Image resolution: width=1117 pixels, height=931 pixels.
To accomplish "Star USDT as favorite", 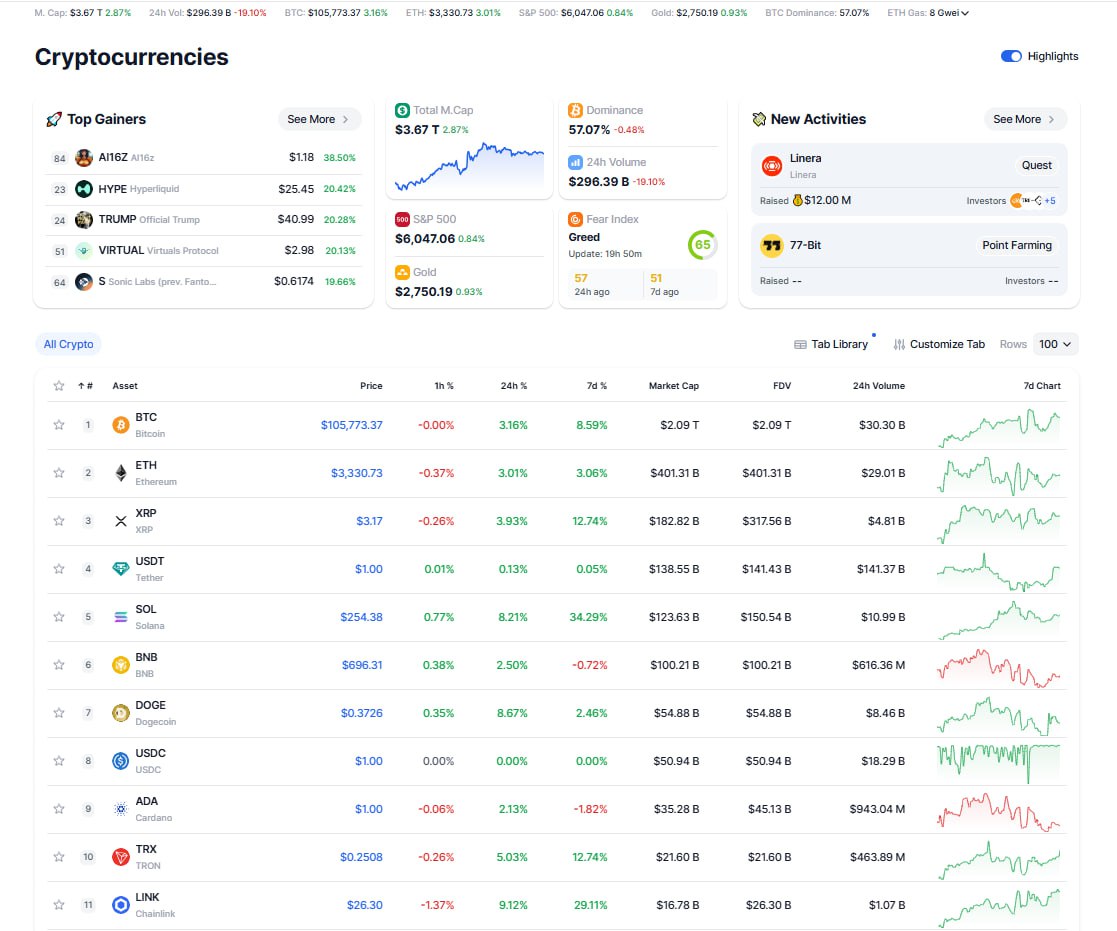I will pyautogui.click(x=59, y=569).
